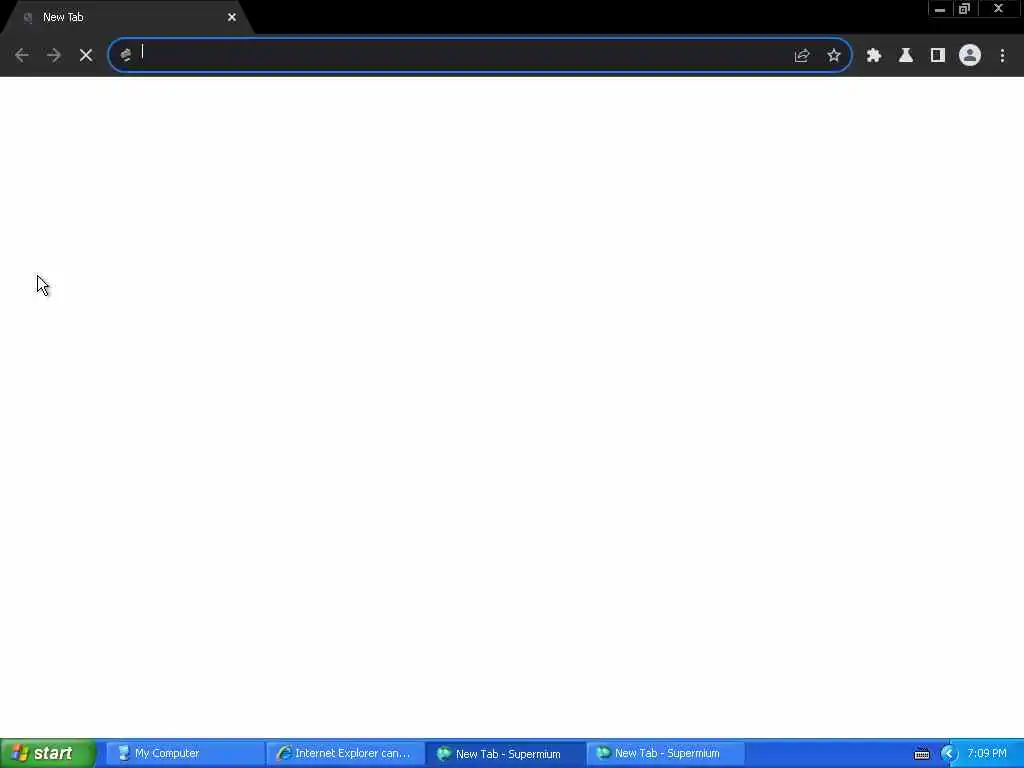Expand hidden system tray icons

click(x=948, y=754)
